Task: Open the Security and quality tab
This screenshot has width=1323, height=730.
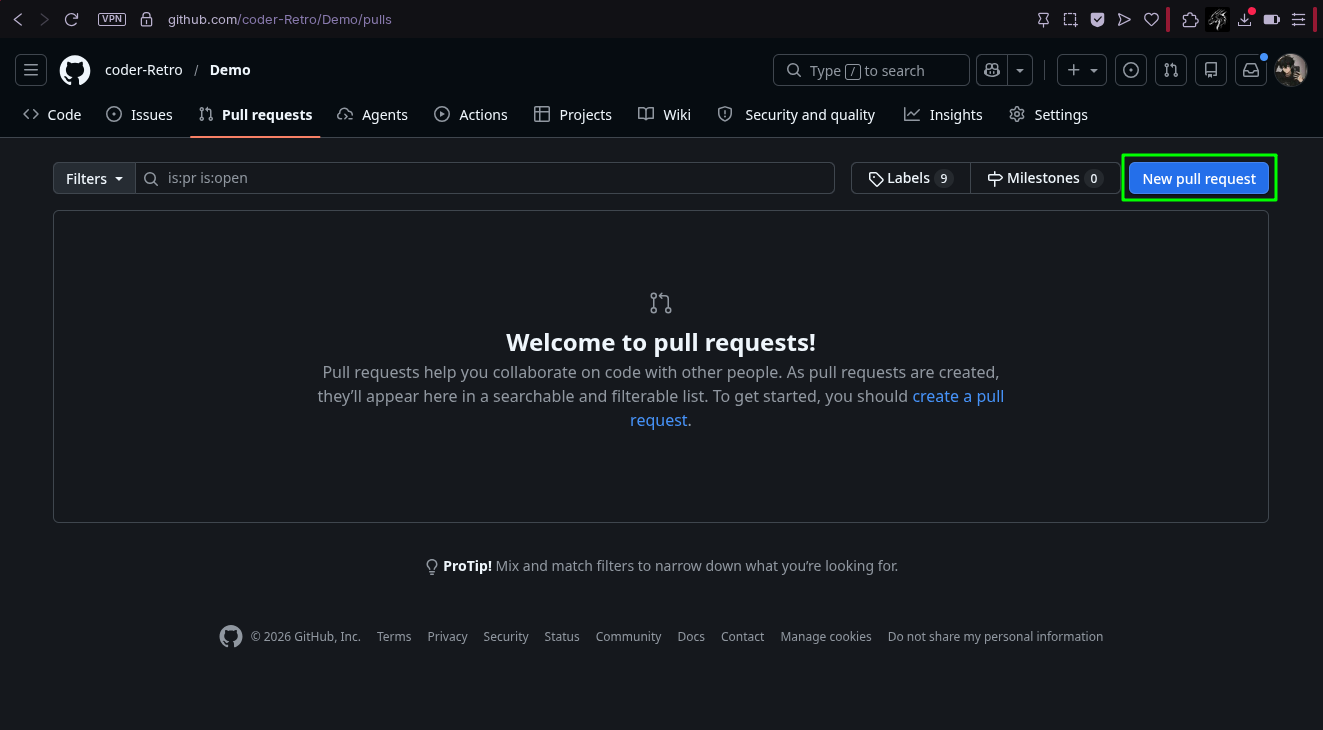Action: pos(797,115)
